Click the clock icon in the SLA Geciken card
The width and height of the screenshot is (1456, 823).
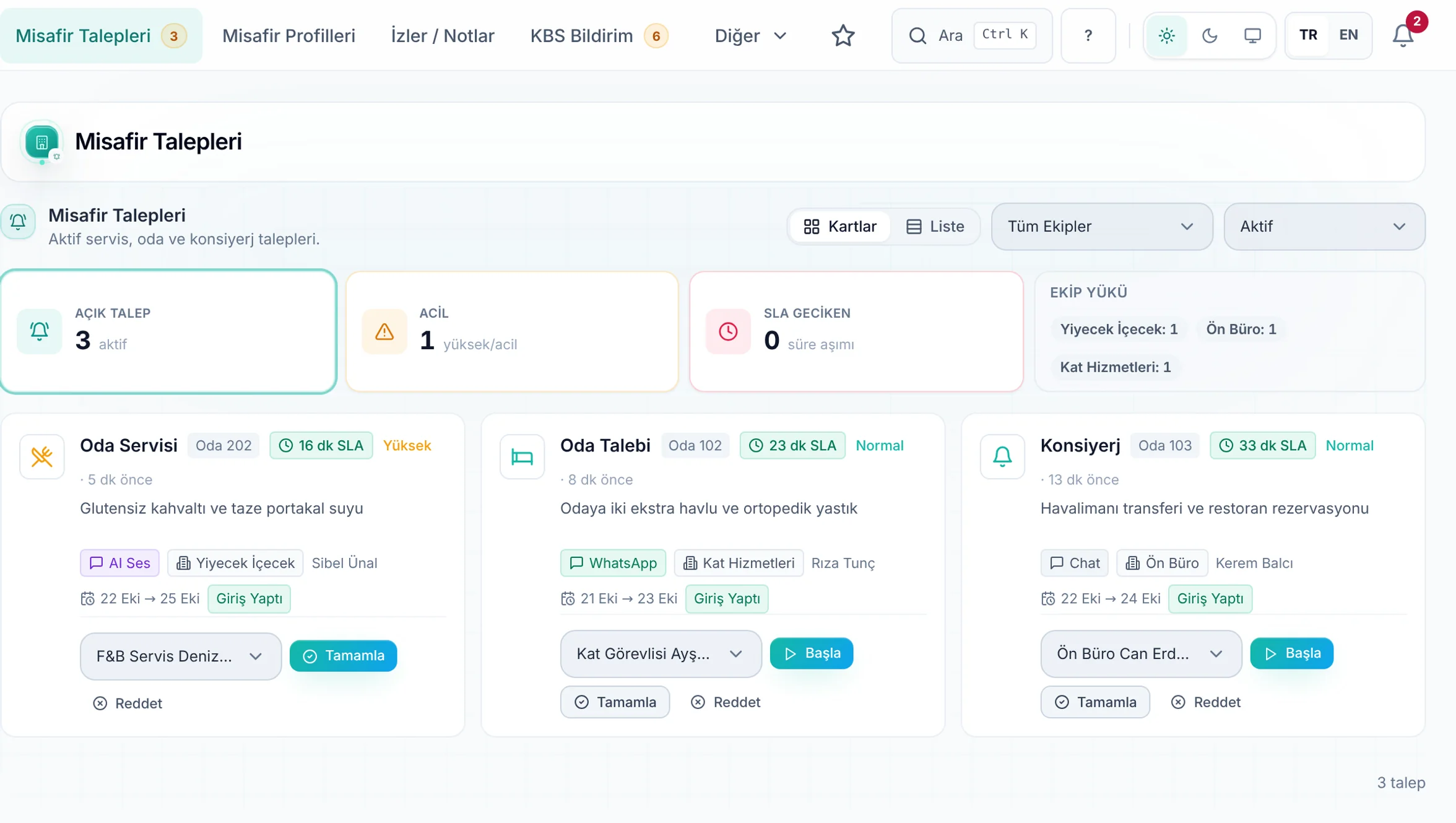(728, 331)
